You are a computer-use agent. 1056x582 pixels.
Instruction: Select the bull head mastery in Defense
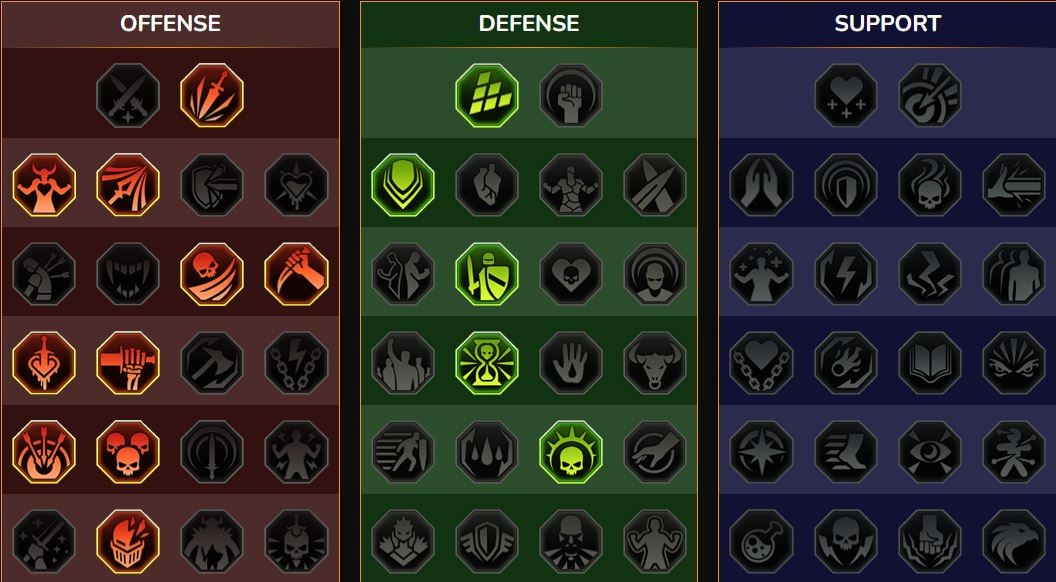pos(655,362)
